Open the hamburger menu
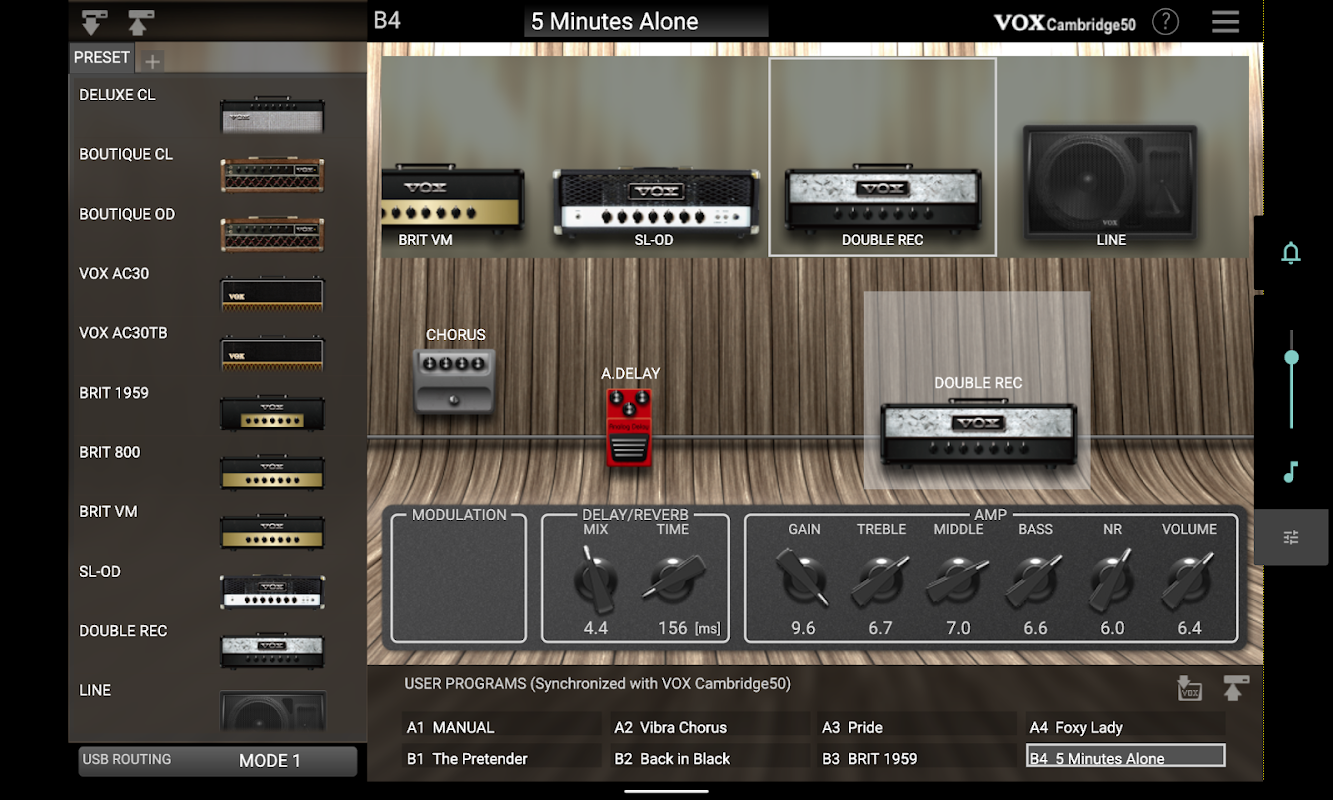The height and width of the screenshot is (800, 1333). coord(1225,22)
